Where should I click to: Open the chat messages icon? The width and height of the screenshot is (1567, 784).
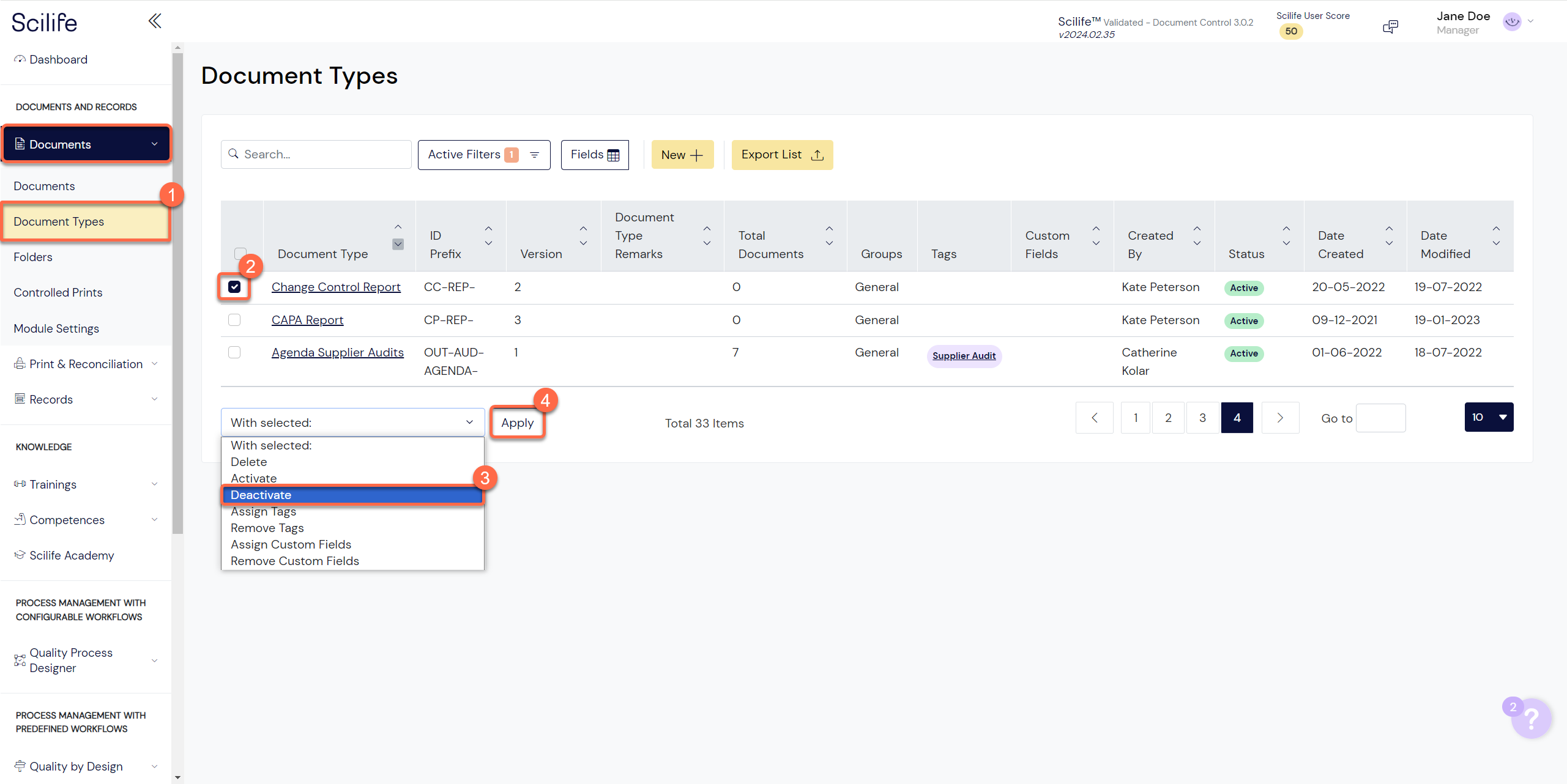click(1390, 26)
